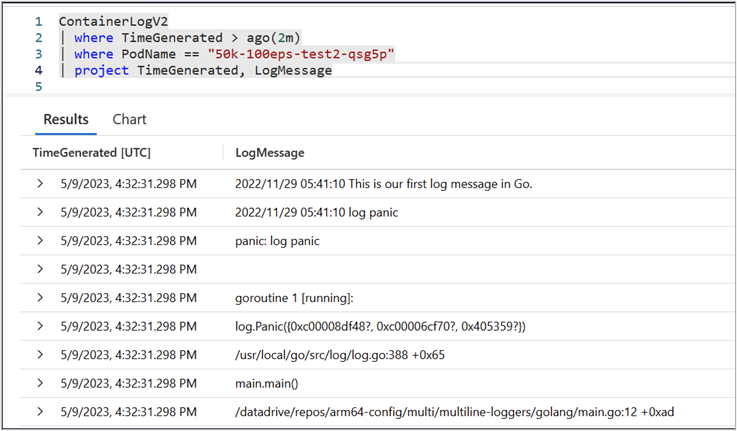
Task: Sort by LogMessage column header
Action: [x=270, y=153]
